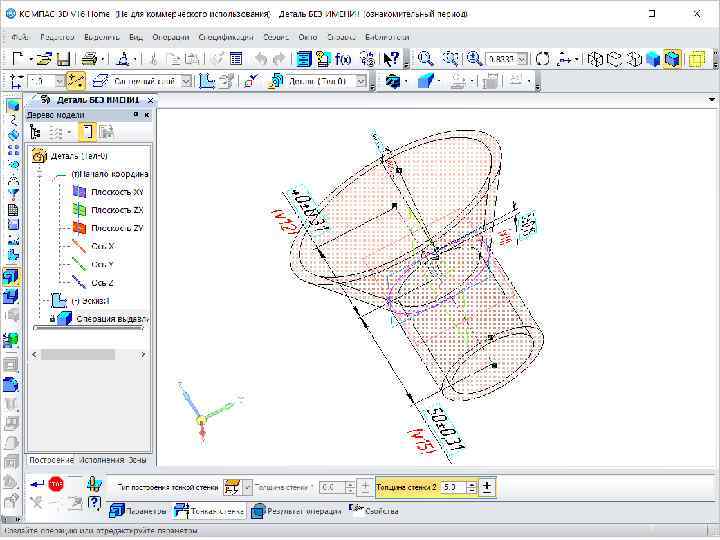Click the context help question-mark icon
This screenshot has height=540, width=720.
[x=393, y=59]
